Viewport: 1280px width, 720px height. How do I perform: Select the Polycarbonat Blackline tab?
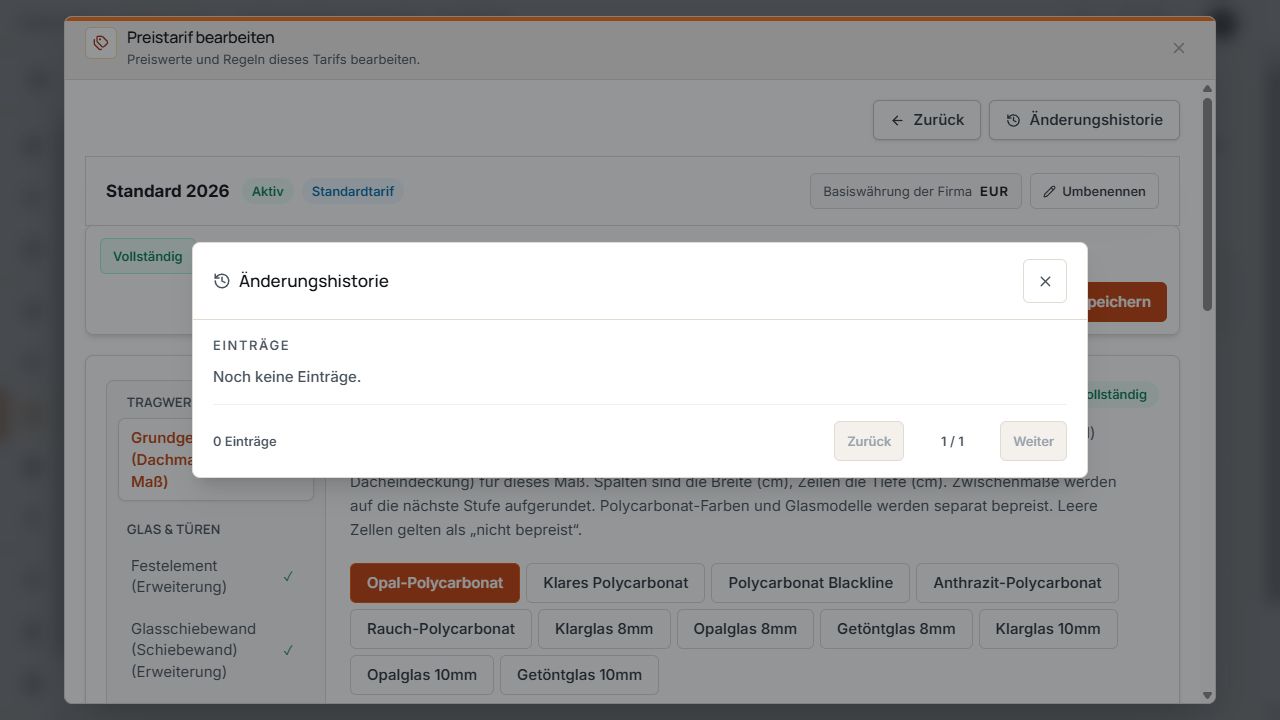coord(811,583)
